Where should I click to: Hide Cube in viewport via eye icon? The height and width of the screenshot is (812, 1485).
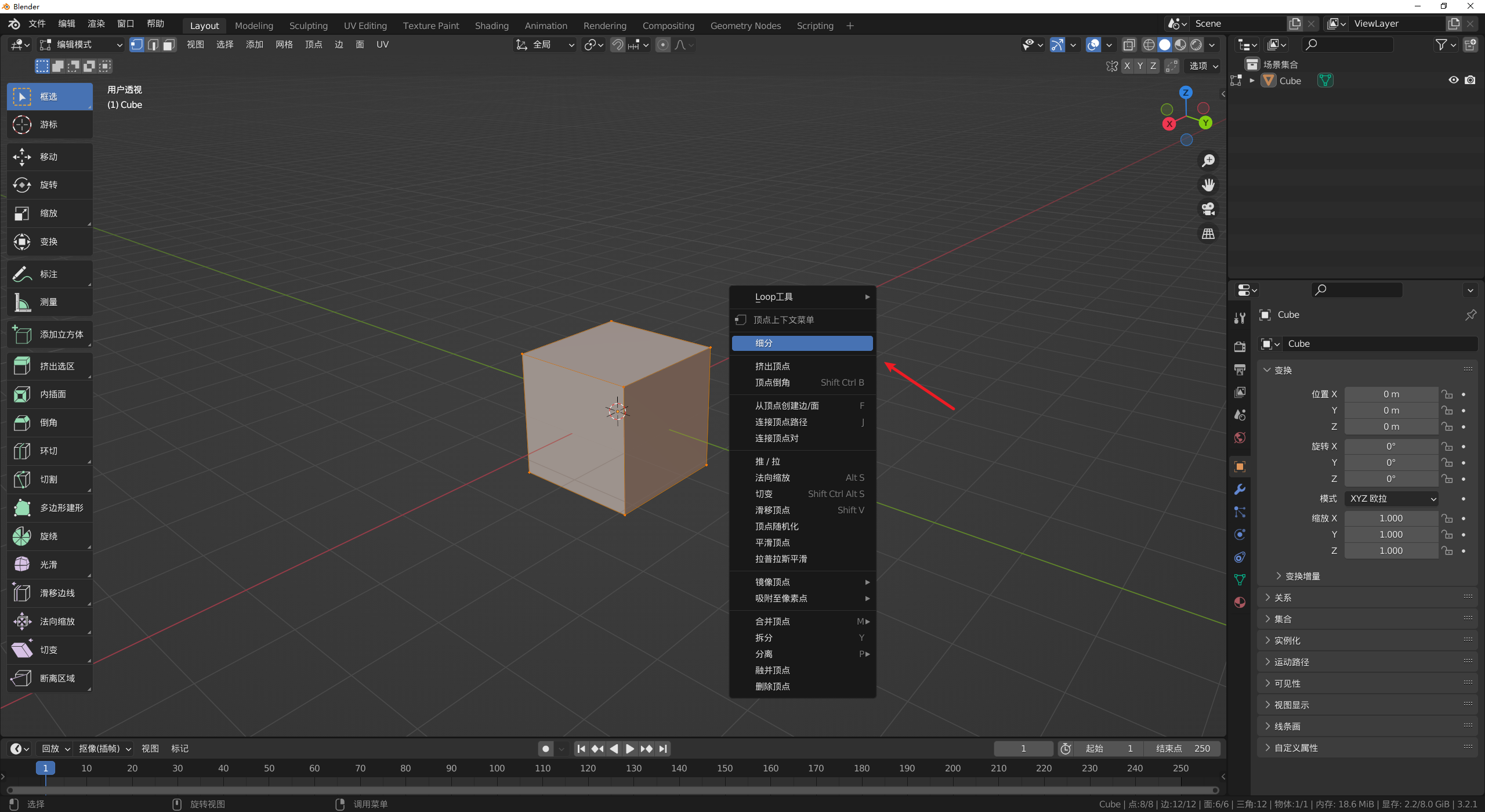coord(1453,80)
